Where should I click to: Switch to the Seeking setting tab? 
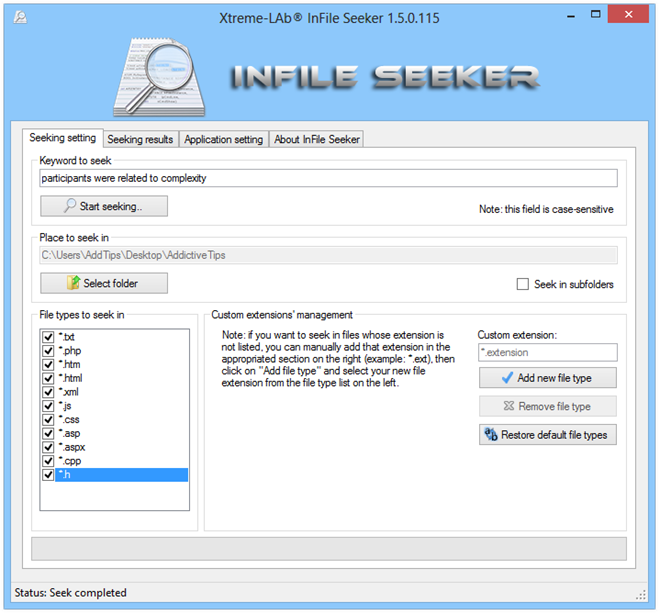click(x=62, y=138)
